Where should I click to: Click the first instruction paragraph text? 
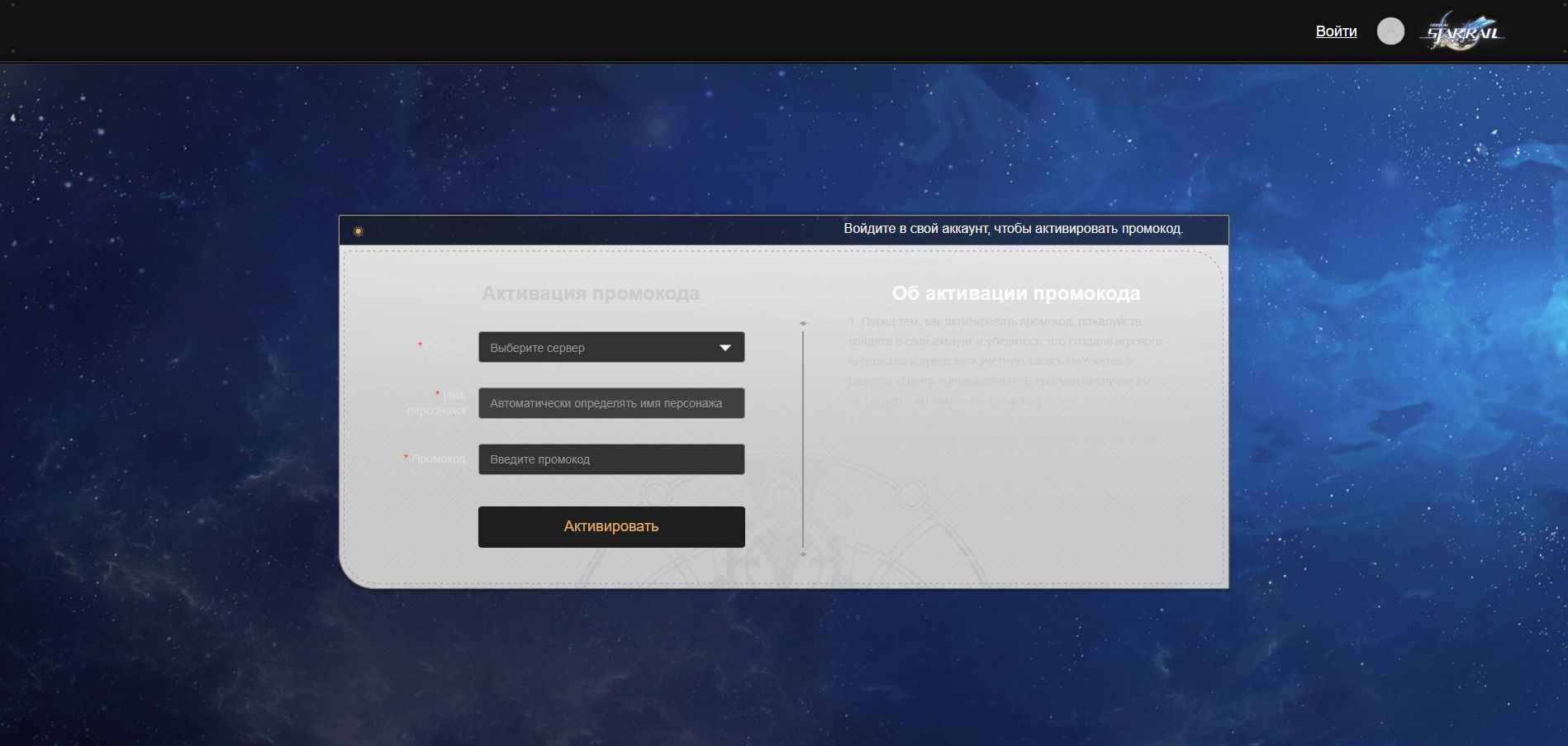[x=1005, y=361]
